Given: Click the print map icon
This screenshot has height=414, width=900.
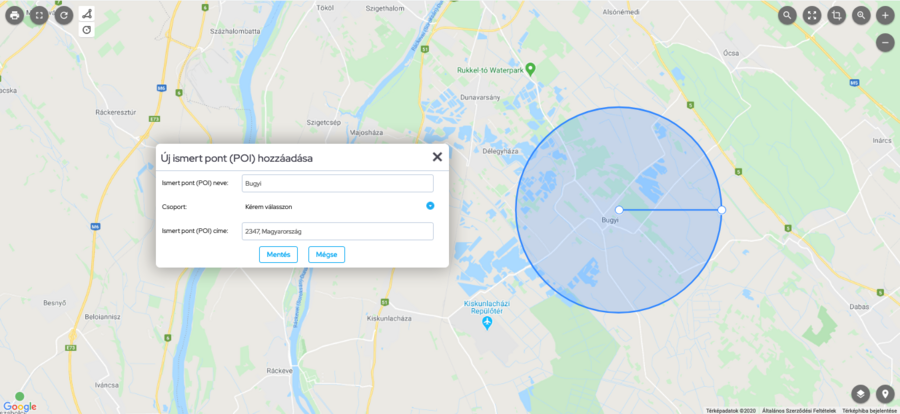Looking at the screenshot, I should click(x=14, y=16).
